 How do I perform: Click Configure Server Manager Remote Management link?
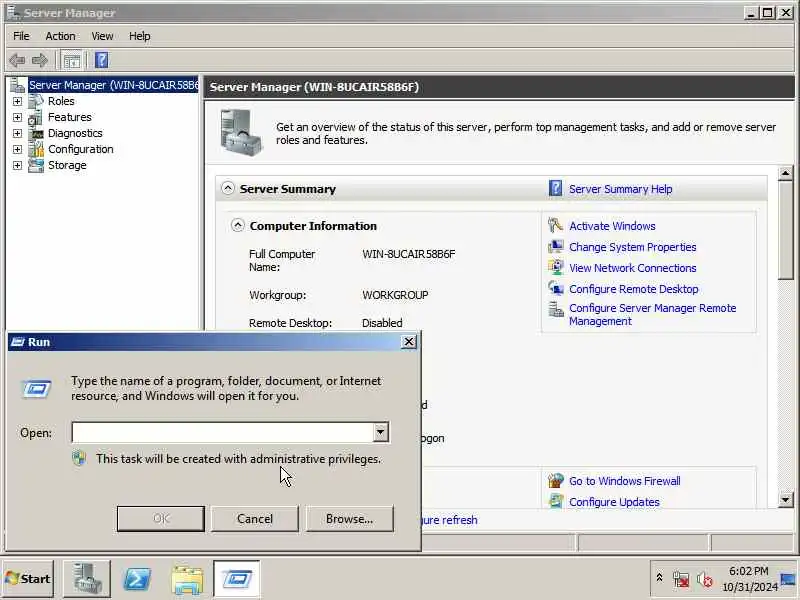pos(653,315)
